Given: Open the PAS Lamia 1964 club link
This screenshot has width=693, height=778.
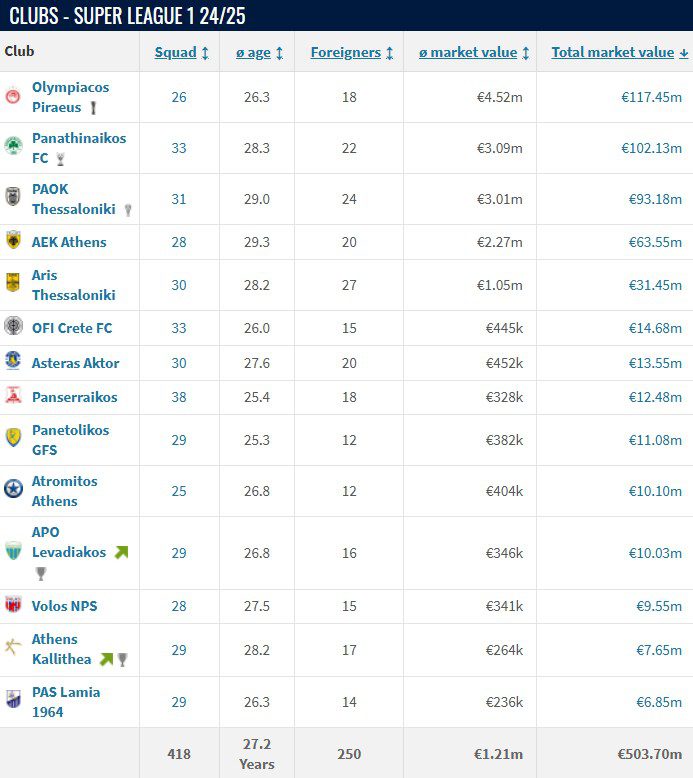Looking at the screenshot, I should (x=66, y=701).
